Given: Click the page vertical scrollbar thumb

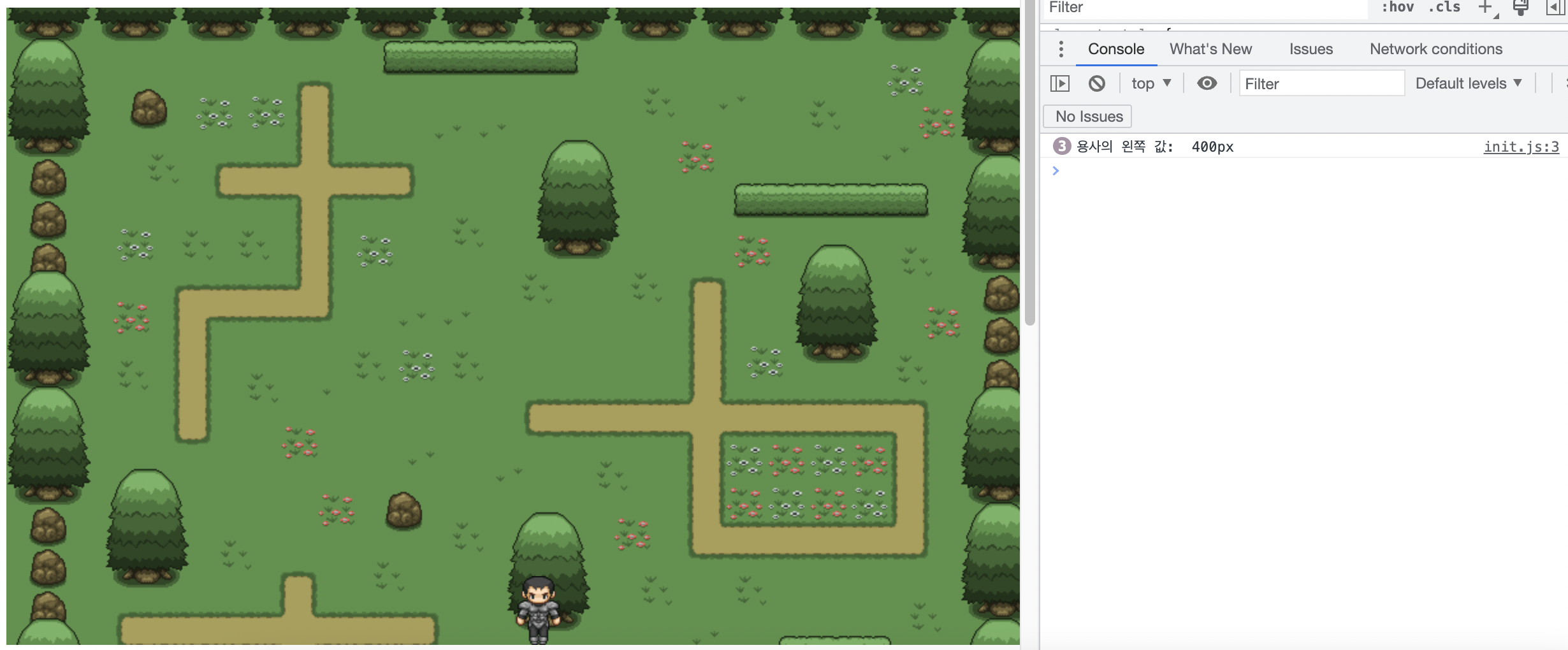Looking at the screenshot, I should coord(1029,162).
